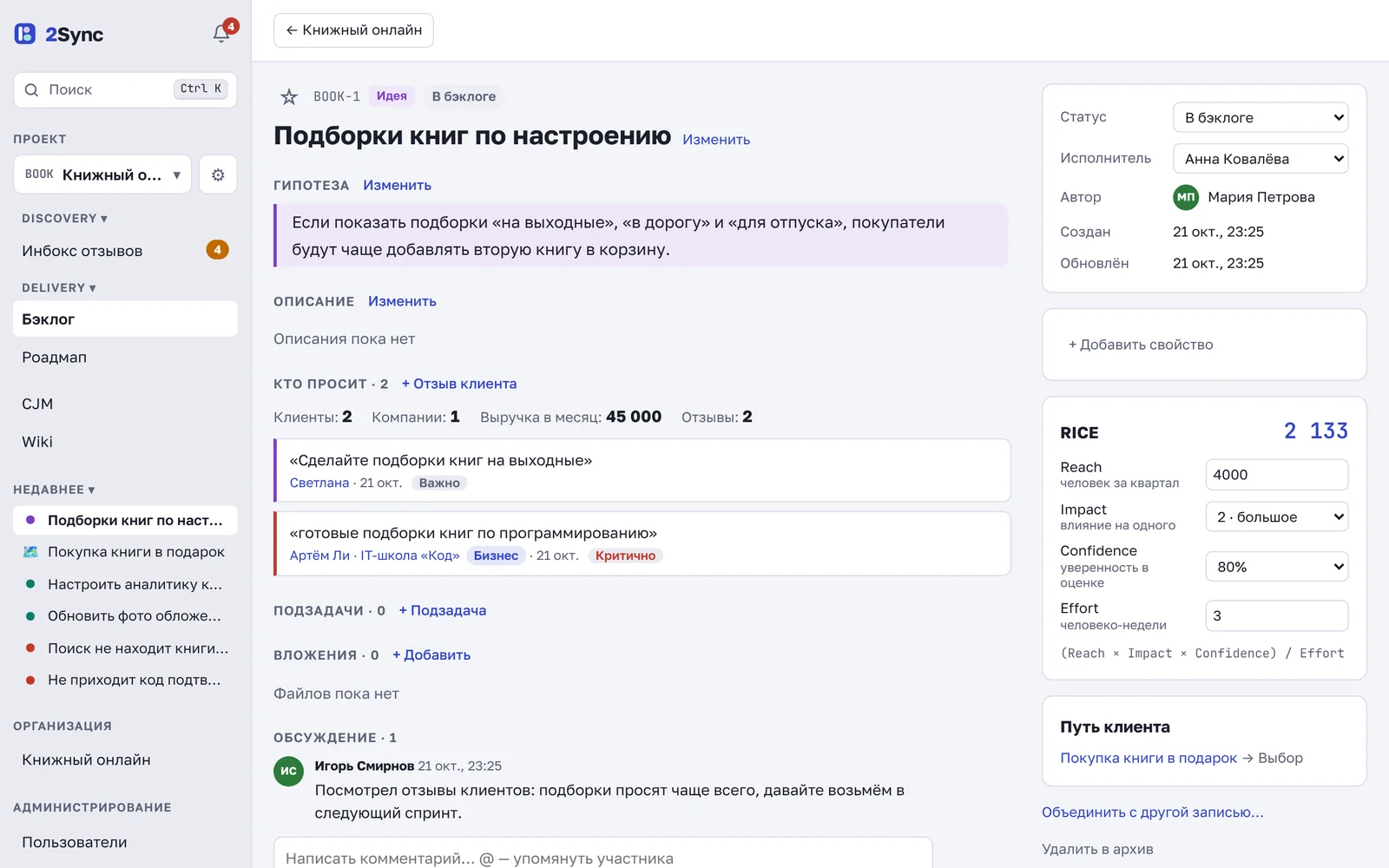Click the map icon beside Покупка книги в подарок
Viewport: 1389px width, 868px height.
30,551
